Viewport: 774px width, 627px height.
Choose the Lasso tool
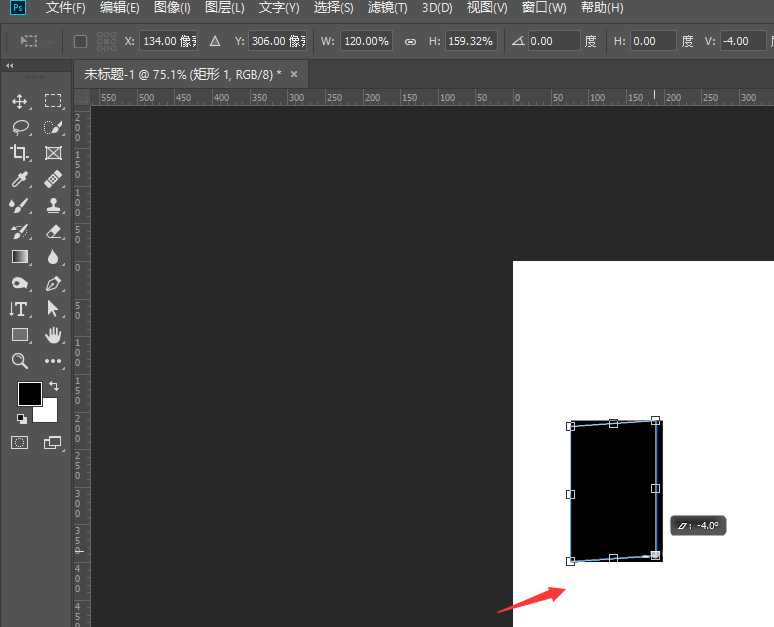pos(19,128)
